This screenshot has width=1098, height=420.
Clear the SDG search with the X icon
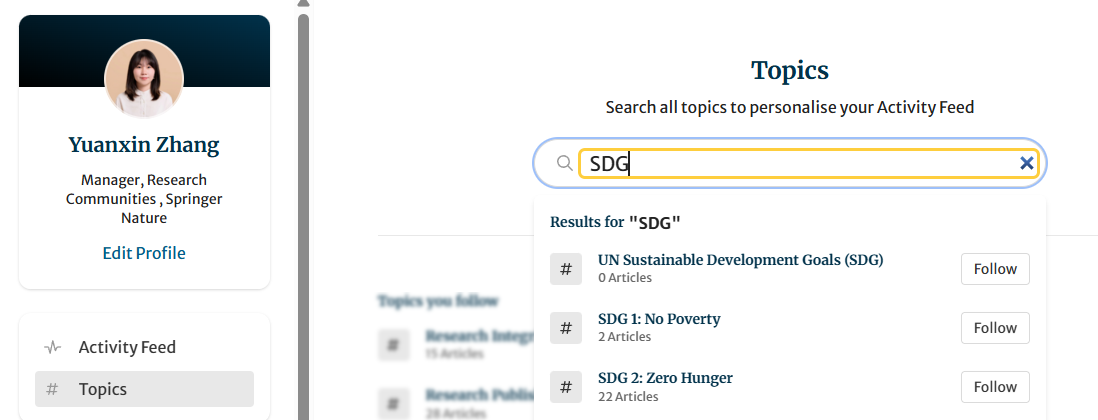tap(1026, 163)
